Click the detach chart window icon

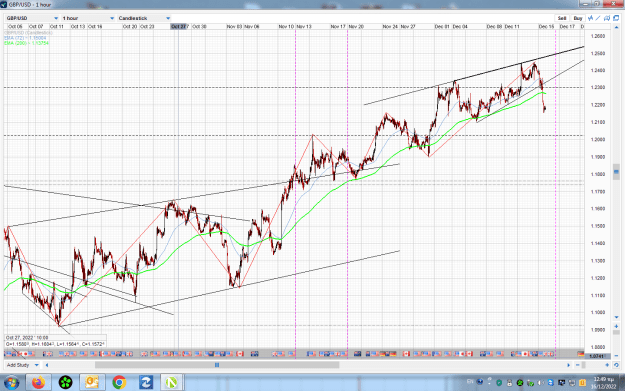point(616,18)
